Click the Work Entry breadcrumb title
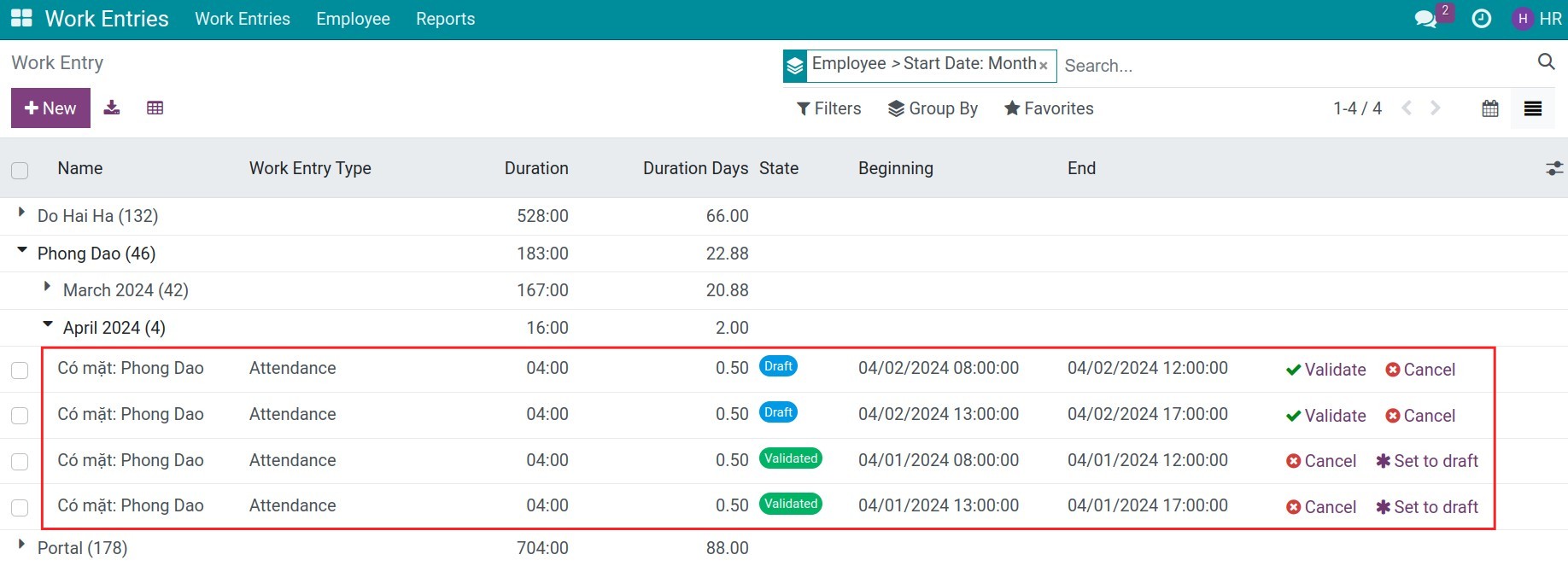The width and height of the screenshot is (1568, 566). click(57, 62)
